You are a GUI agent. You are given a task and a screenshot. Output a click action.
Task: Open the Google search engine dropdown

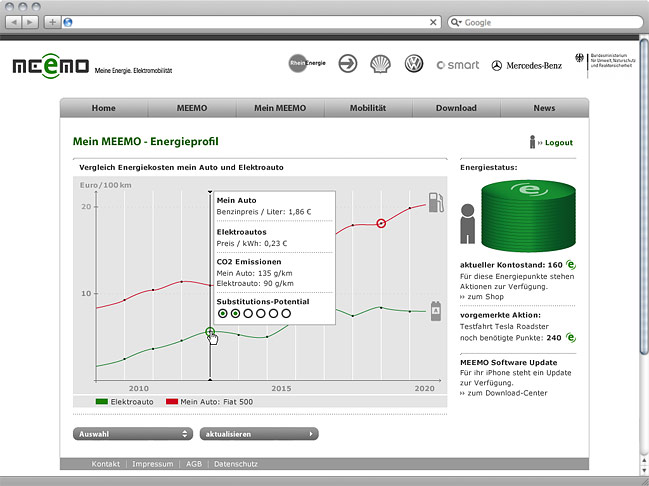[x=456, y=21]
